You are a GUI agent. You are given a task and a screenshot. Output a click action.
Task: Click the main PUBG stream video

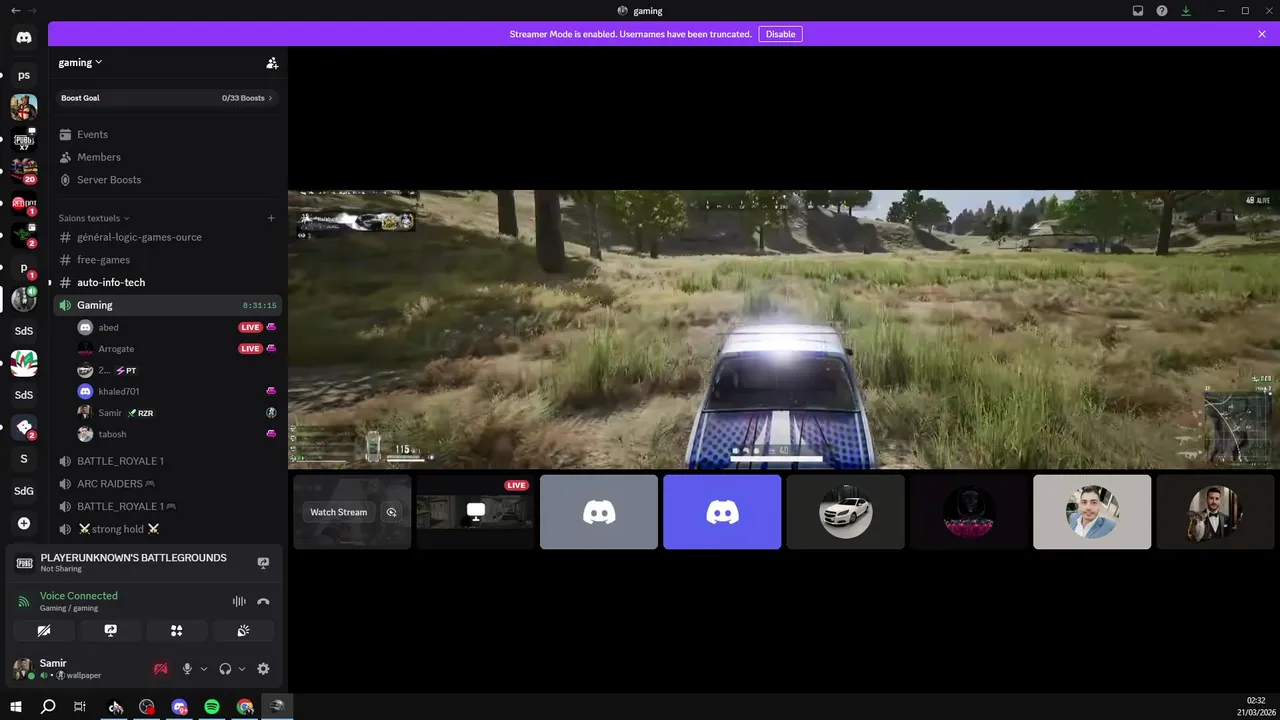(x=784, y=329)
